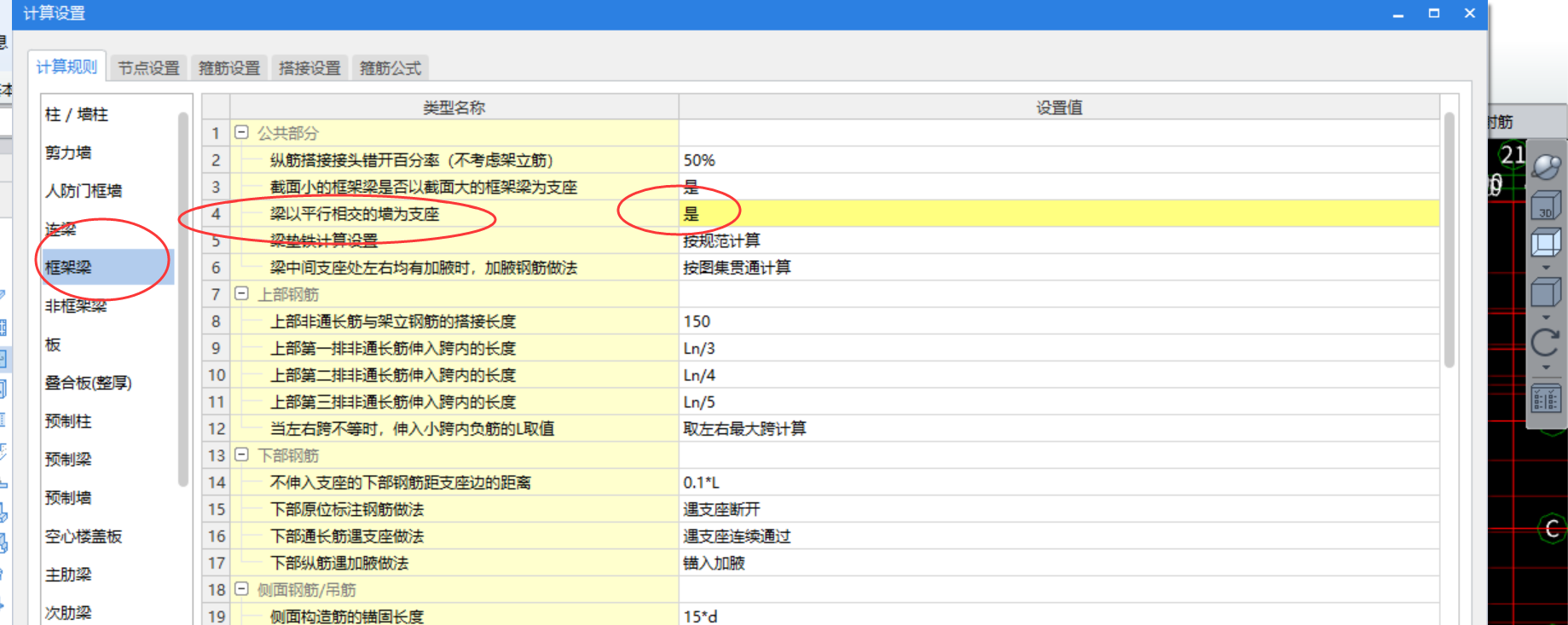Click the Ln/3 value in row 9
This screenshot has width=1568, height=625.
pos(699,348)
